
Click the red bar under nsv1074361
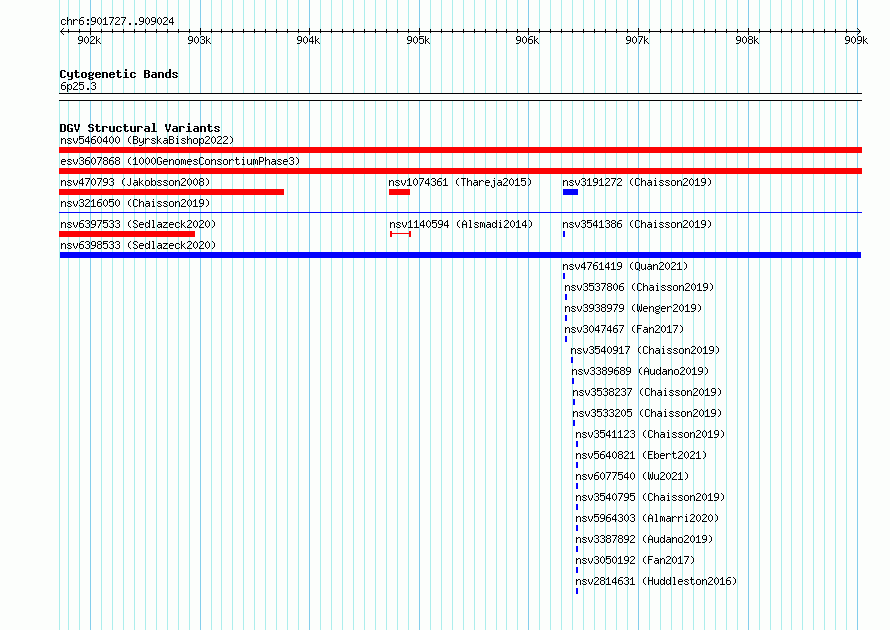399,192
